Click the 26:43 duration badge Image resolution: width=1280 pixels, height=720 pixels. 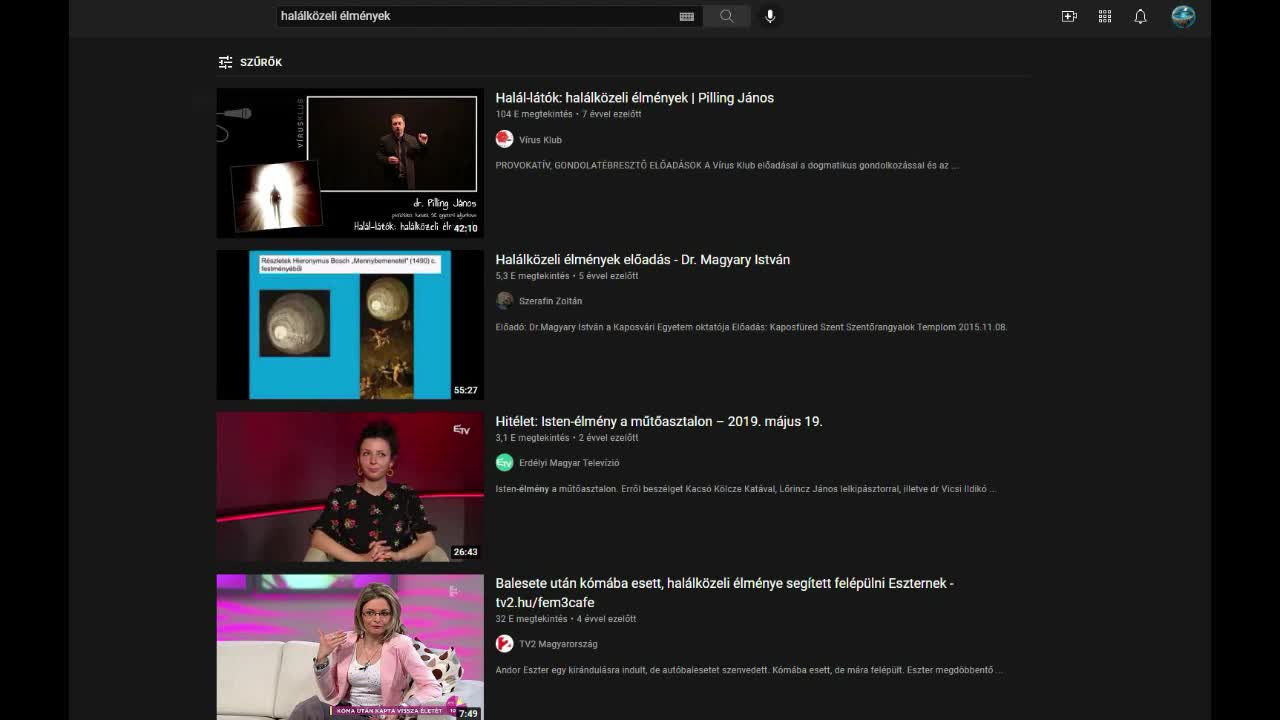(466, 552)
